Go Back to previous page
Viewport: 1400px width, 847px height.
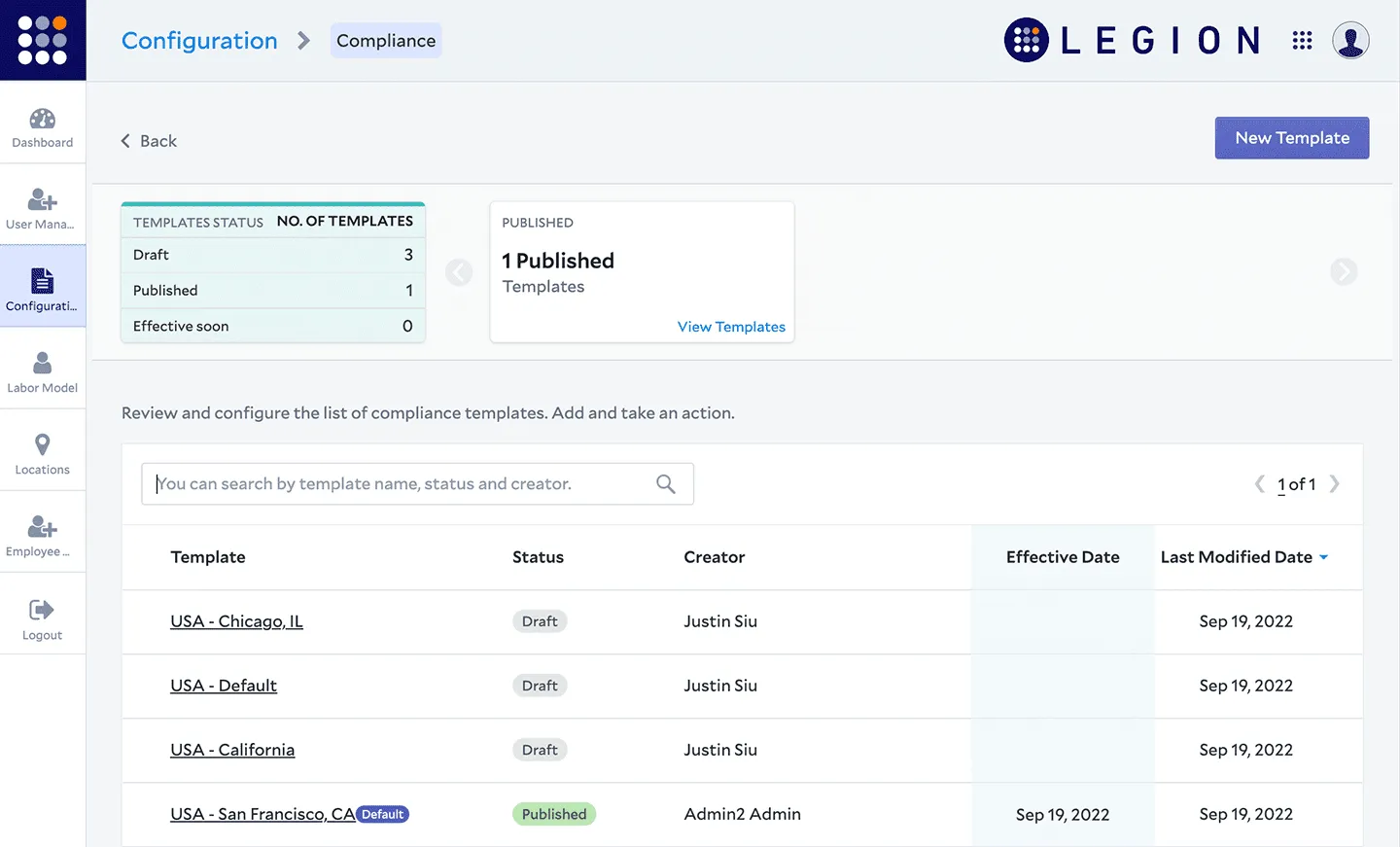point(149,141)
